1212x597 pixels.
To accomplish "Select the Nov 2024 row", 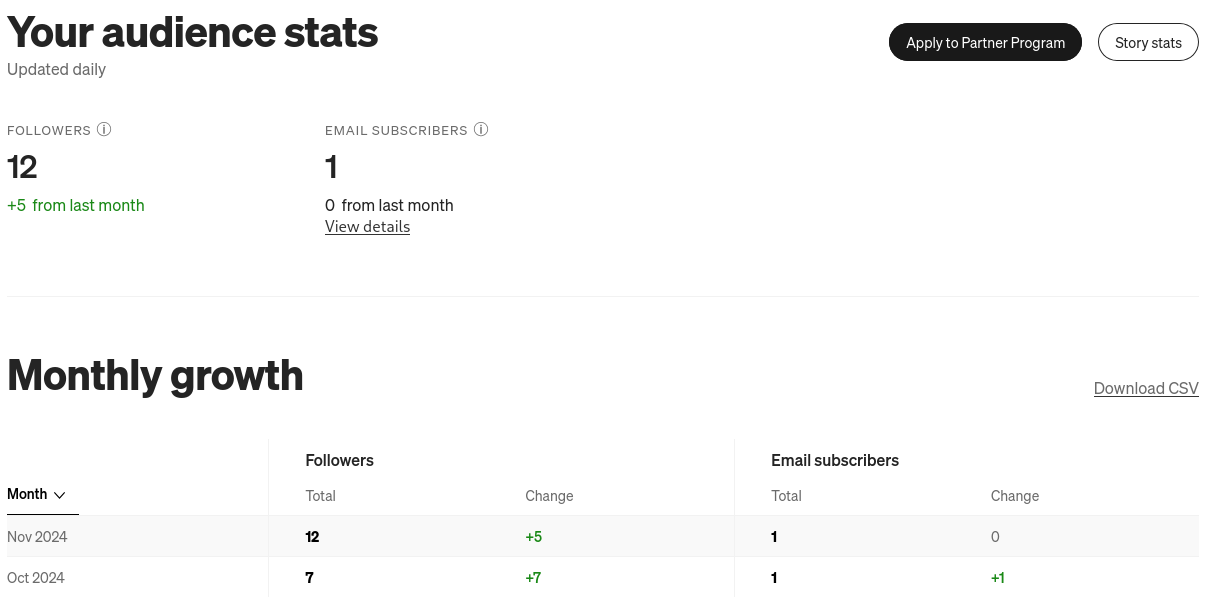I will click(x=603, y=537).
